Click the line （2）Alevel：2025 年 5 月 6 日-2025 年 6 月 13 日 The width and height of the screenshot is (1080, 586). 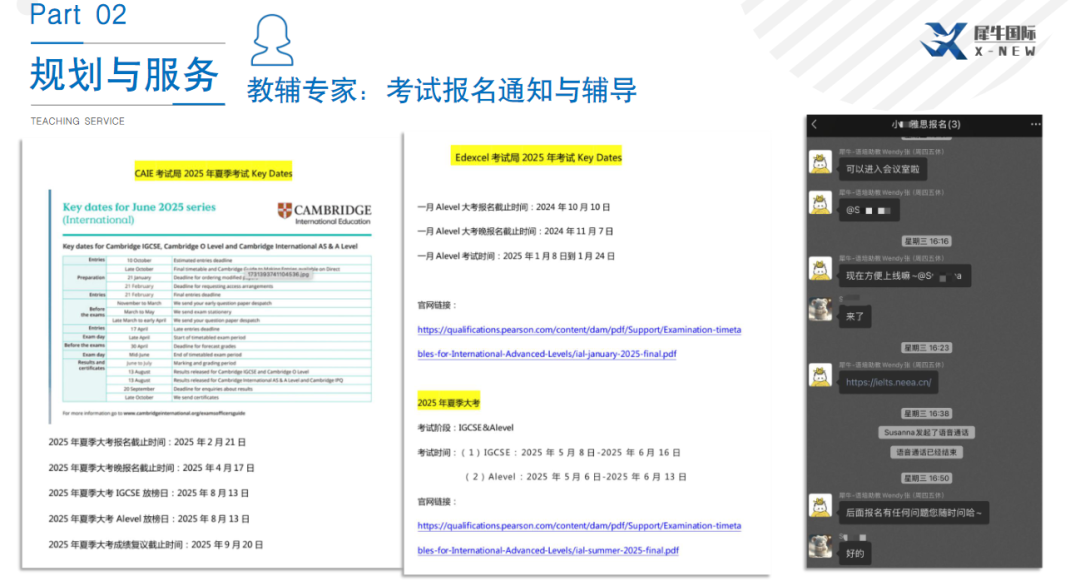(576, 477)
